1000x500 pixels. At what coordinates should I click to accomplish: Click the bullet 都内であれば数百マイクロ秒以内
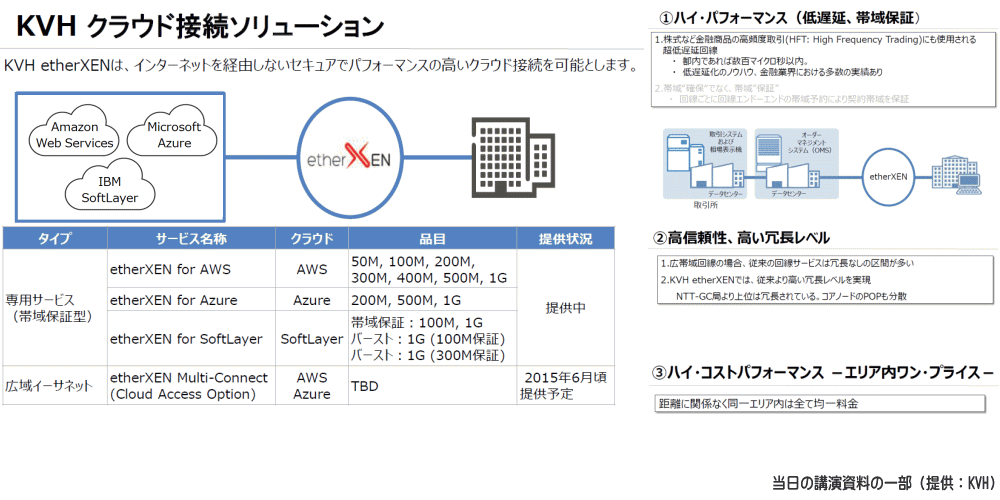[x=743, y=61]
